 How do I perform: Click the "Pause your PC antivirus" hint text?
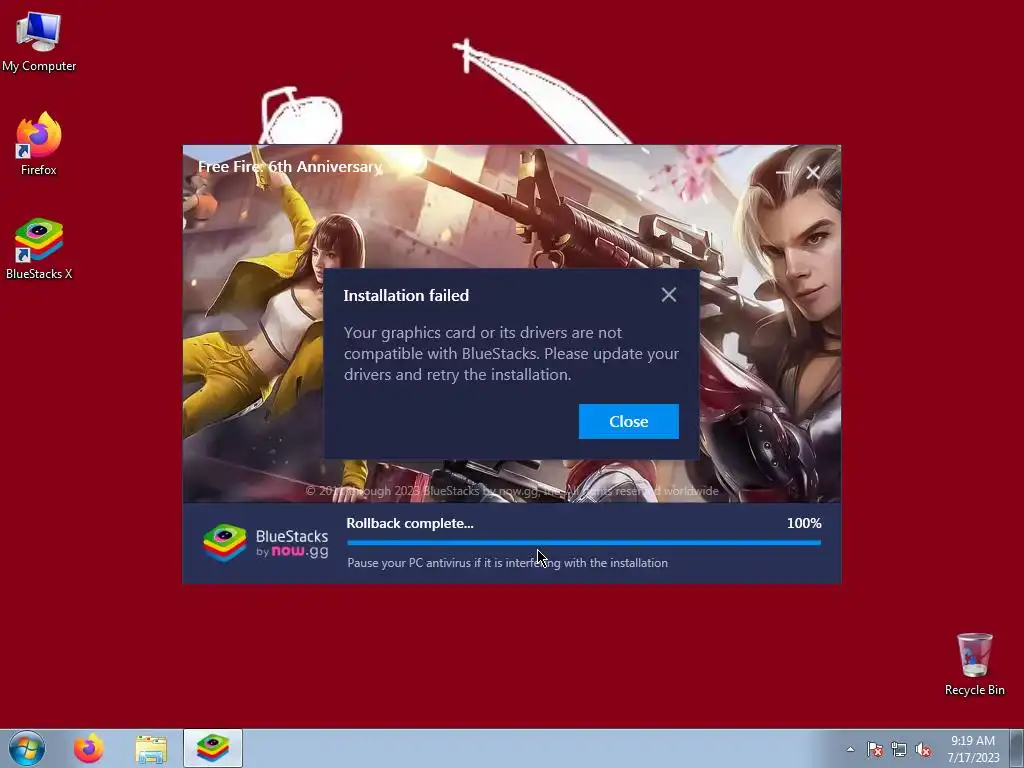pyautogui.click(x=507, y=562)
